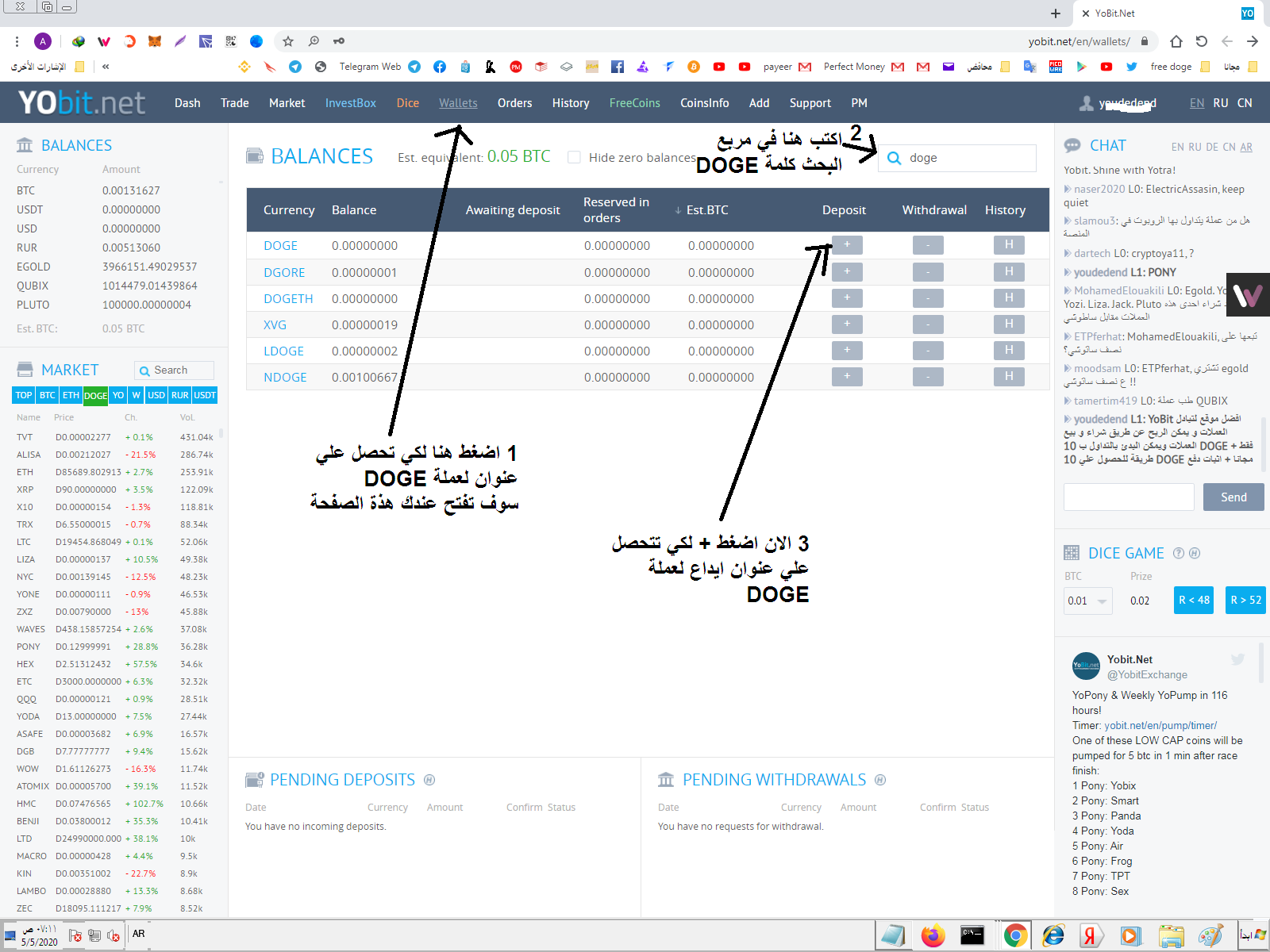This screenshot has width=1270, height=952.
Task: Select the BTC market tab
Action: 48,395
